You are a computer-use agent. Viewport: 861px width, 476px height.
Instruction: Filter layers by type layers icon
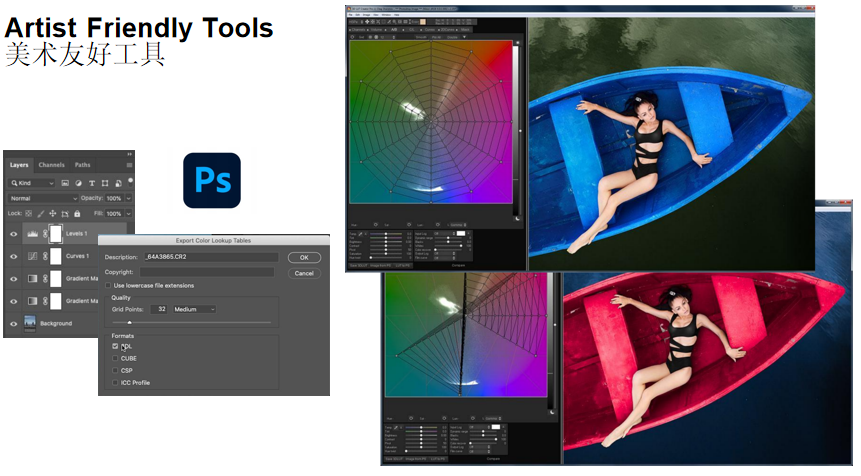tap(91, 184)
